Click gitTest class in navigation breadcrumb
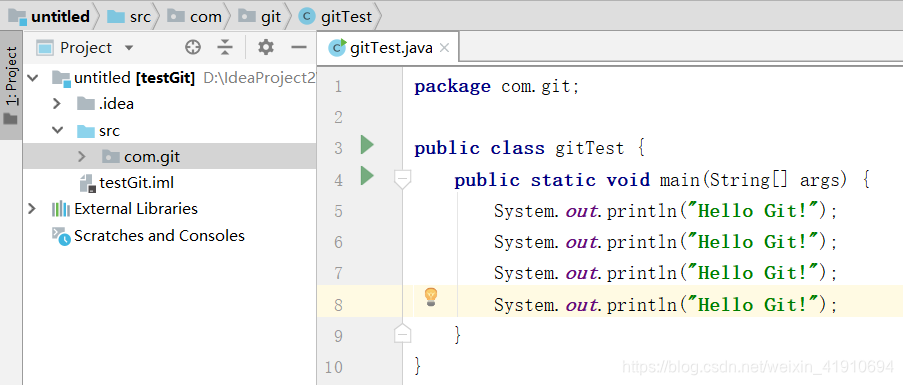 [x=336, y=17]
